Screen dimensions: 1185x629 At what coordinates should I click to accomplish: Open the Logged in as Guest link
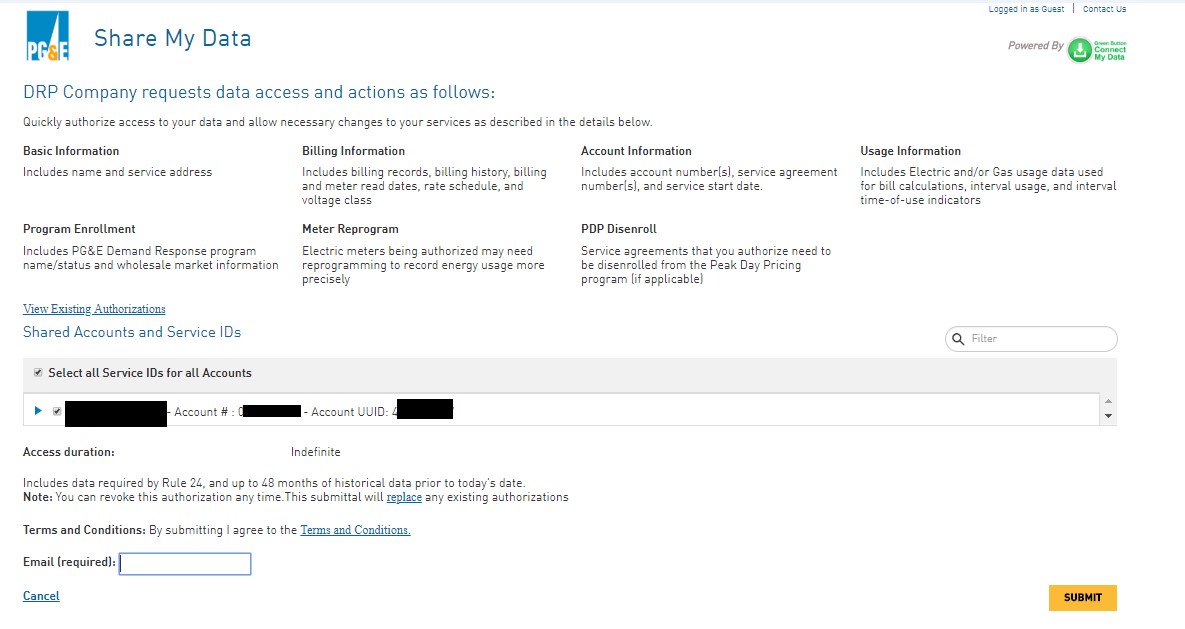tap(1026, 9)
